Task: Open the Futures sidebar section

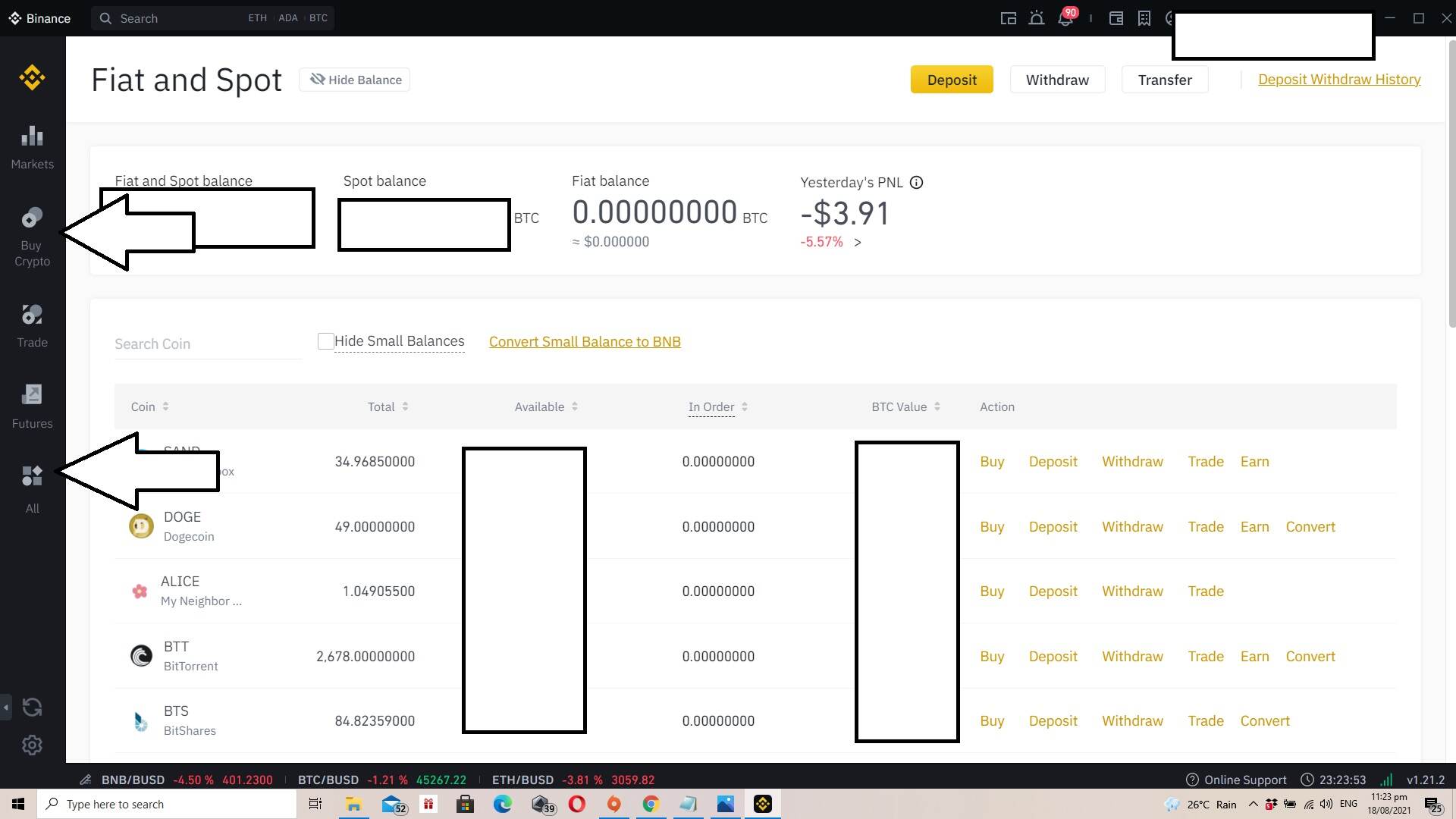Action: point(32,407)
